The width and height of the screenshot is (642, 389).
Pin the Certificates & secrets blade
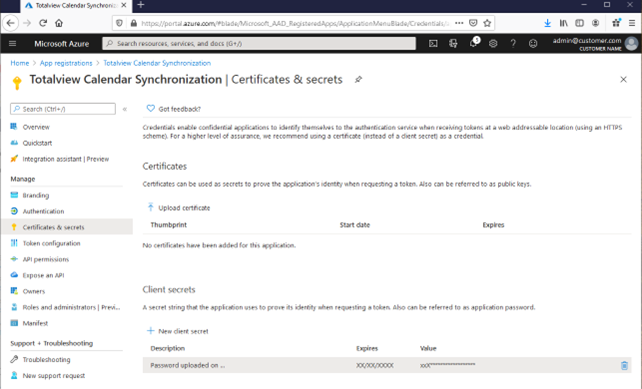coord(358,79)
